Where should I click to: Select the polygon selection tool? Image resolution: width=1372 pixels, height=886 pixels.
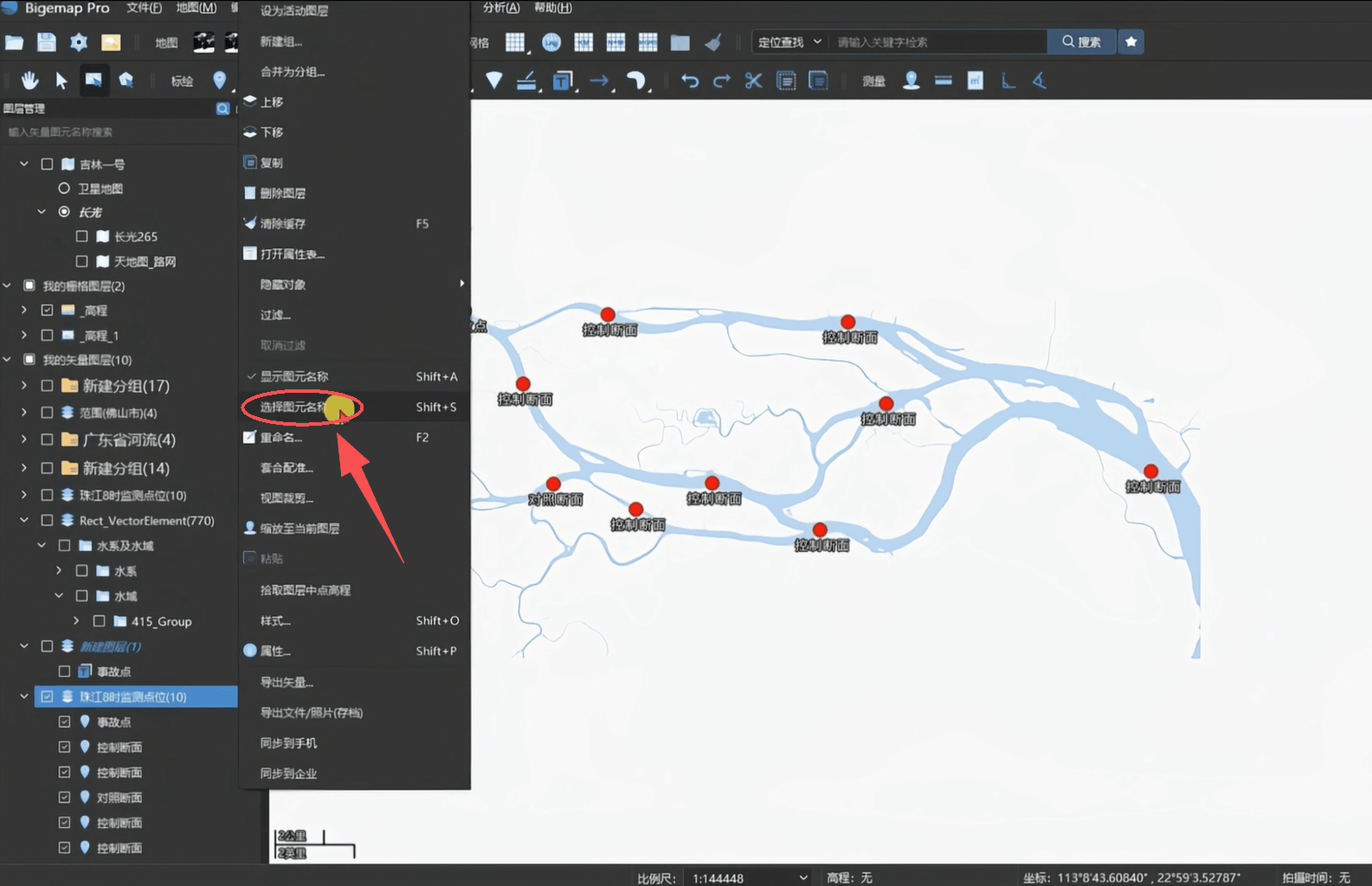126,80
